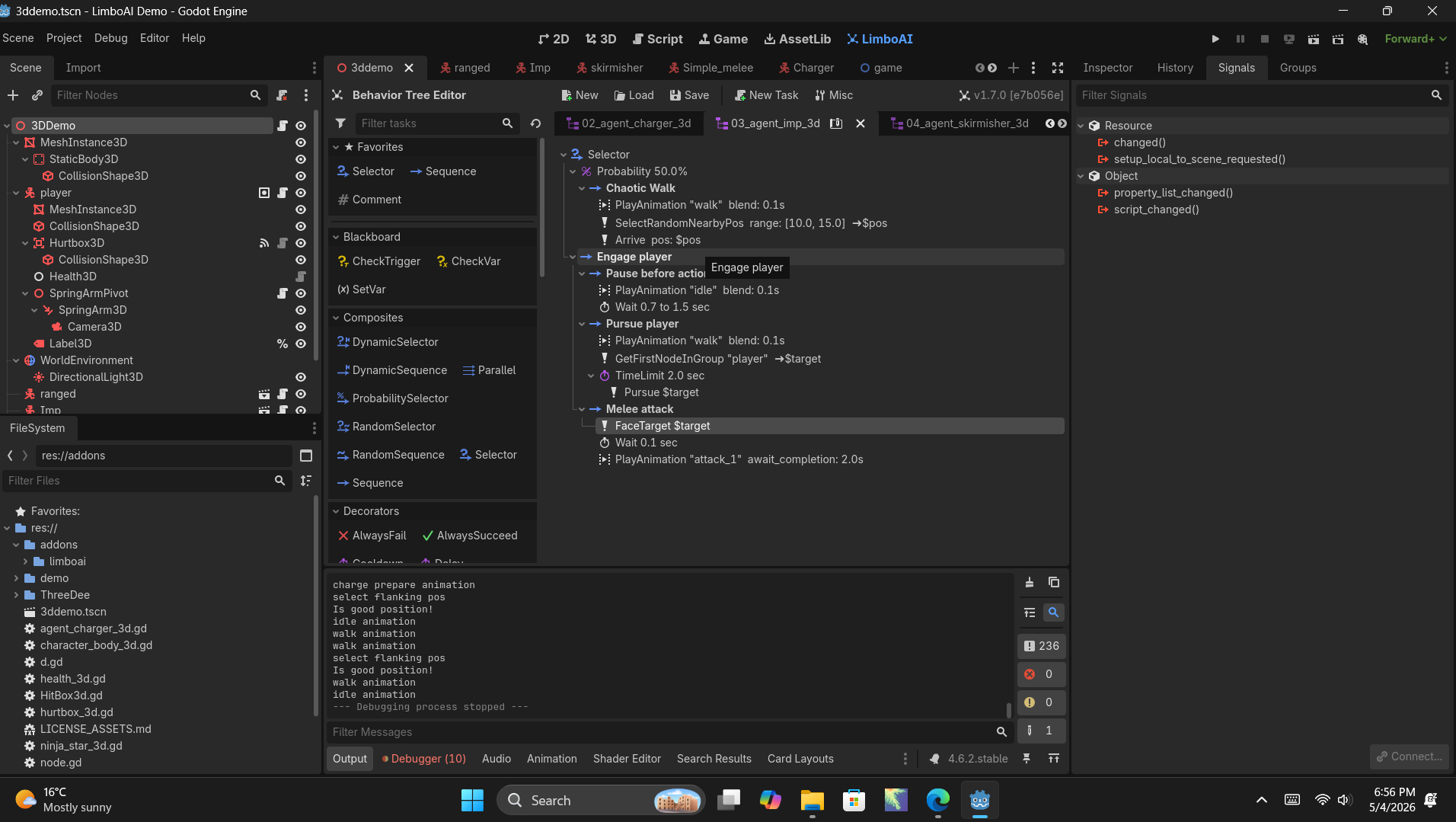Toggle distraction free mode icon

pos(1058,68)
